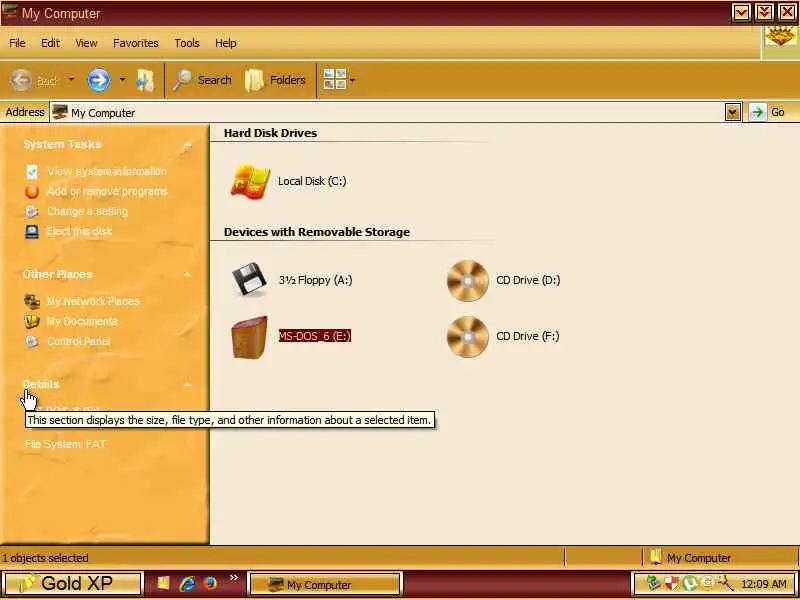Click the View system information icon
Image resolution: width=800 pixels, height=600 pixels.
pos(32,171)
